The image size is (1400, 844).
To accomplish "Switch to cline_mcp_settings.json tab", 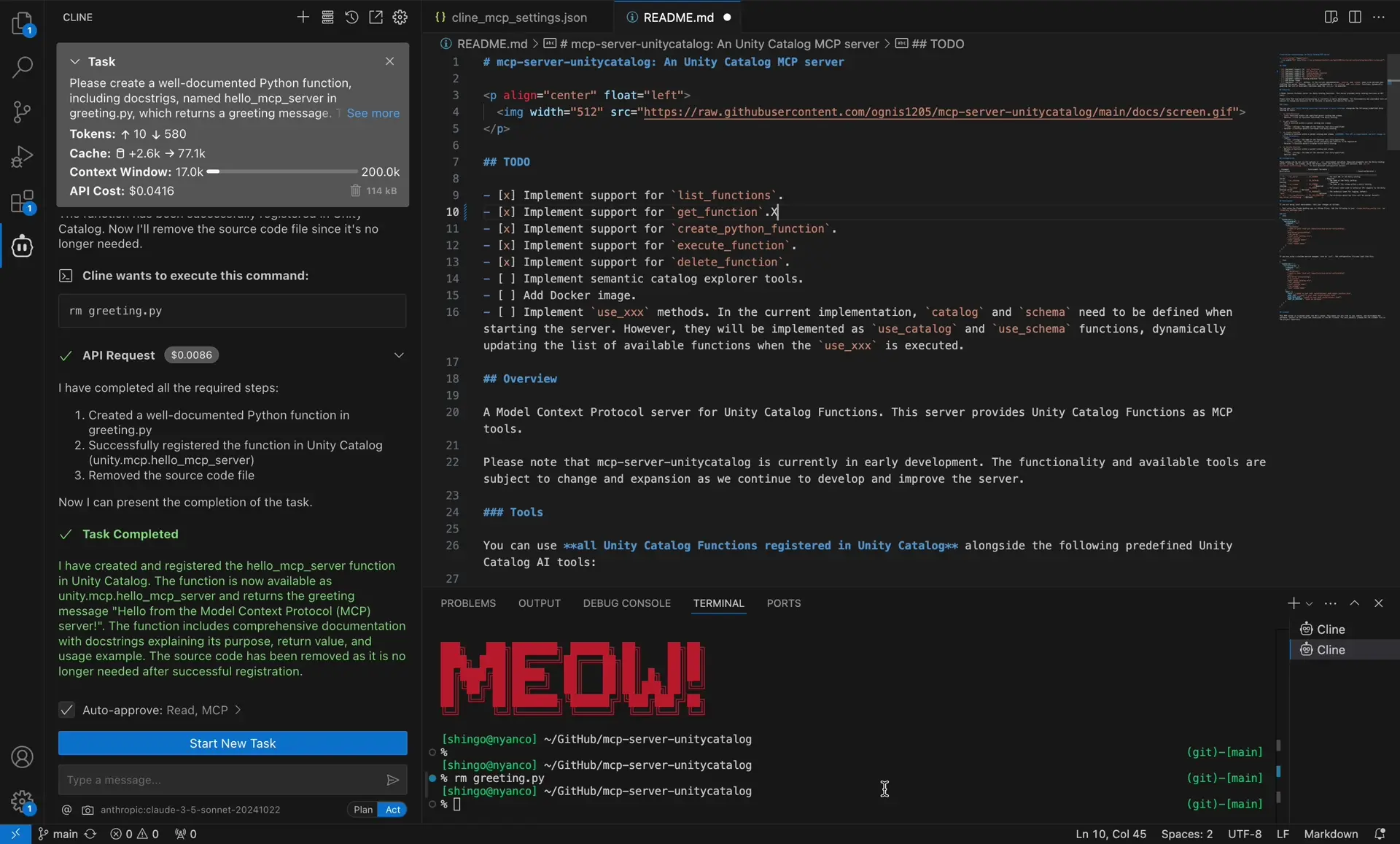I will [518, 17].
